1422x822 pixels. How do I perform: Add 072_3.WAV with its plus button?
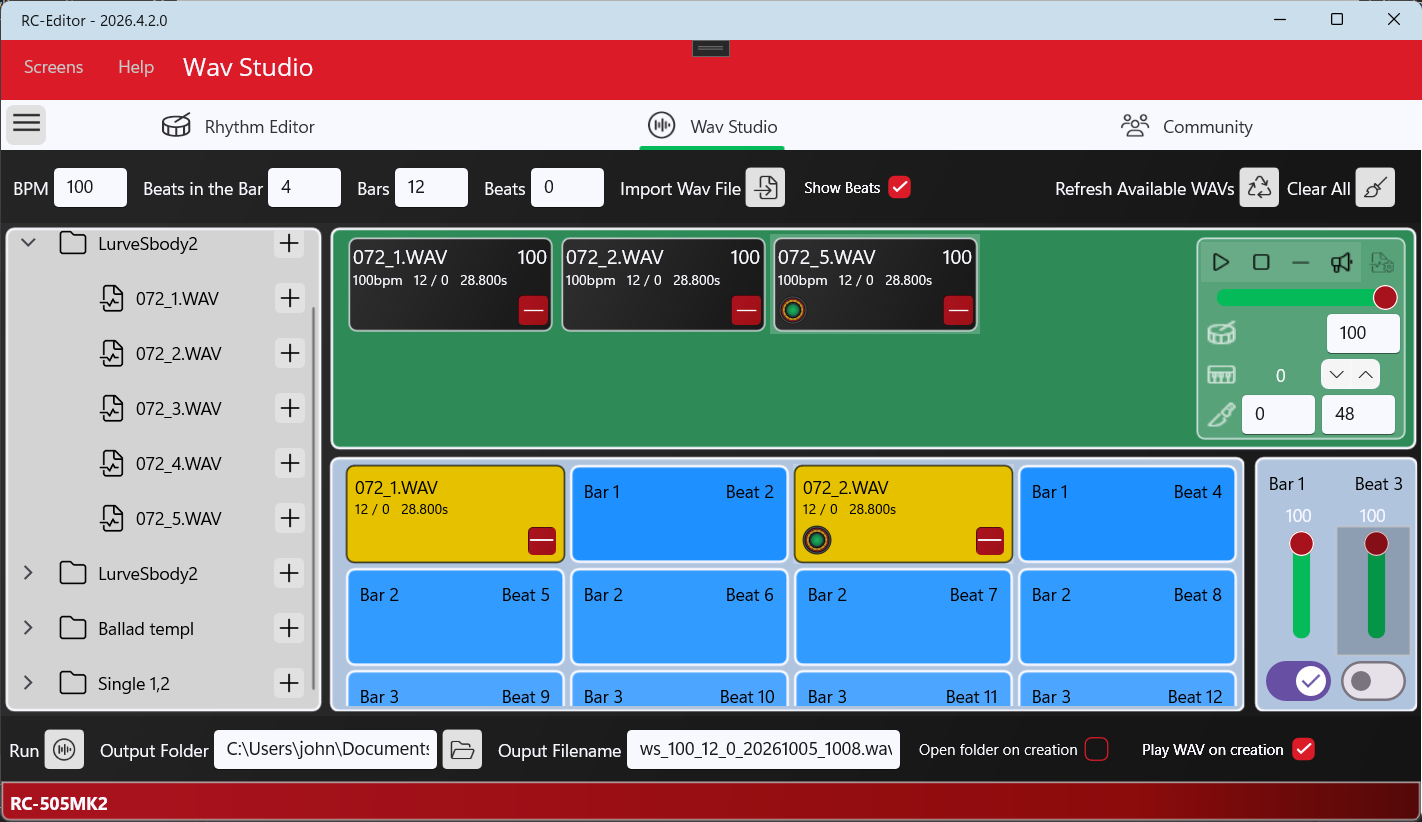(289, 408)
